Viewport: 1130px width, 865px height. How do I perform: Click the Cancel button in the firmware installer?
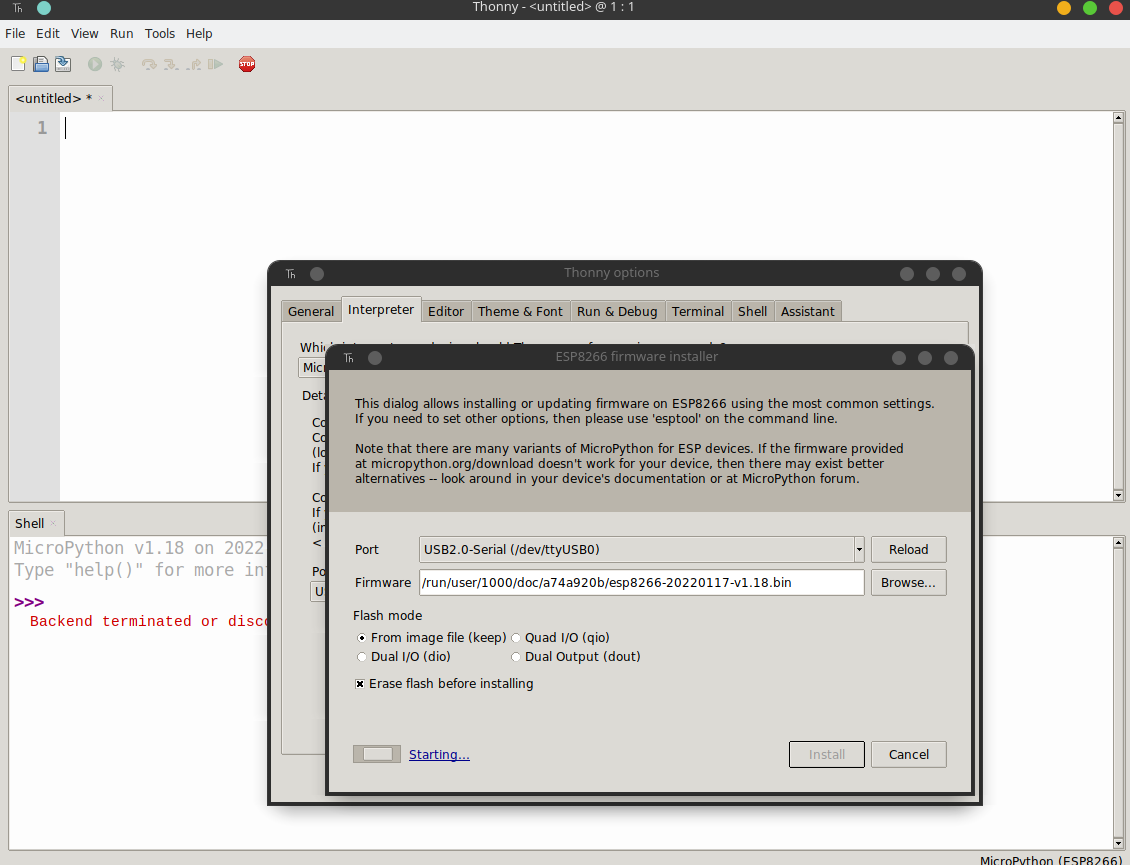point(908,755)
